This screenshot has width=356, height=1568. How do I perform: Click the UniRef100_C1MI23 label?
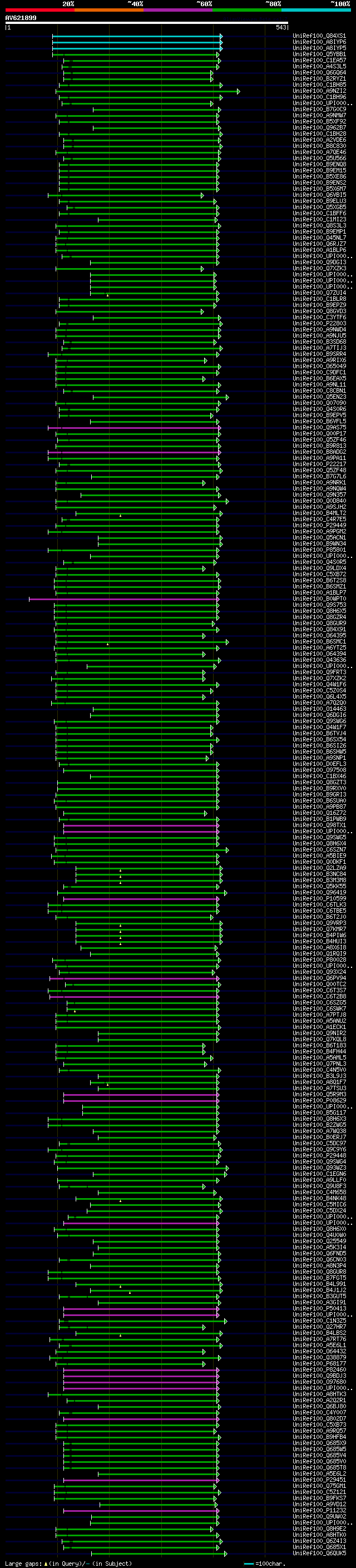tap(319, 220)
